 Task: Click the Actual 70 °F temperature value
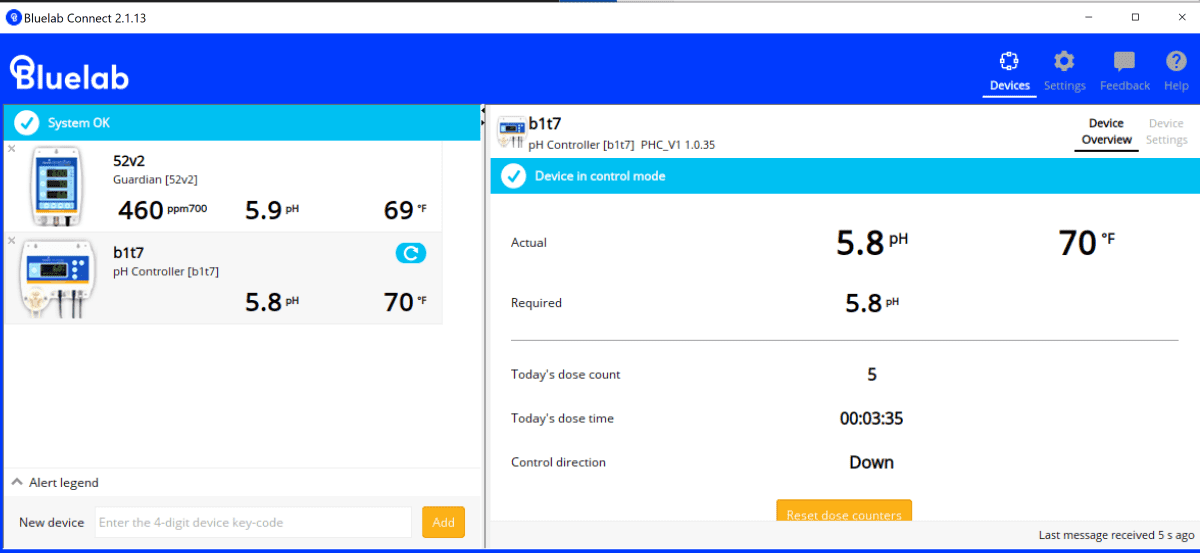1086,242
